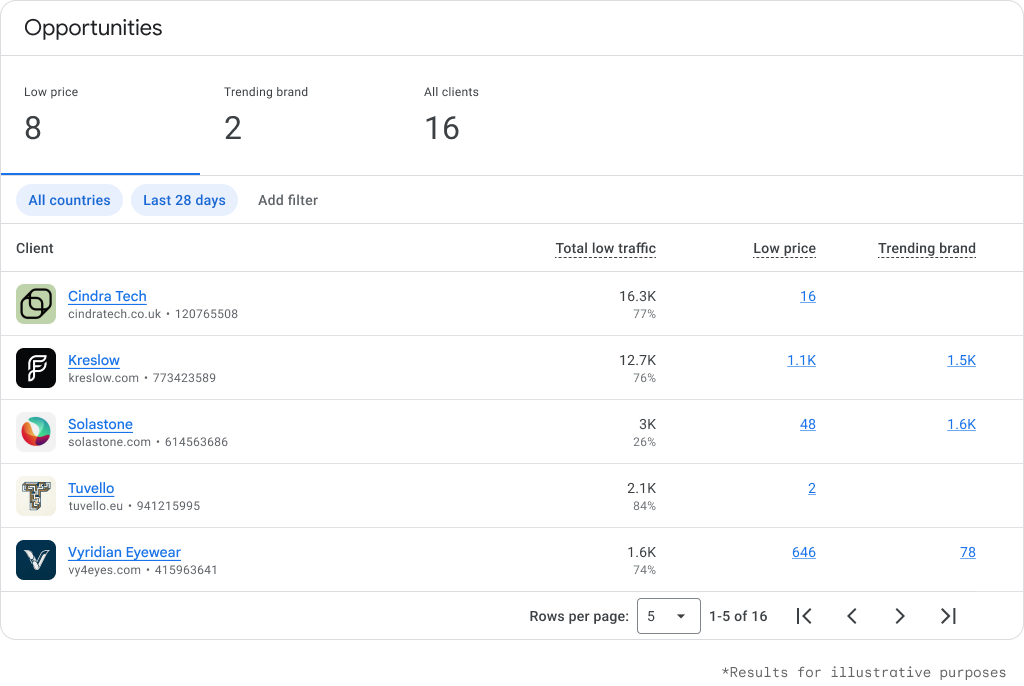Click the Tuvello logo icon

point(36,496)
